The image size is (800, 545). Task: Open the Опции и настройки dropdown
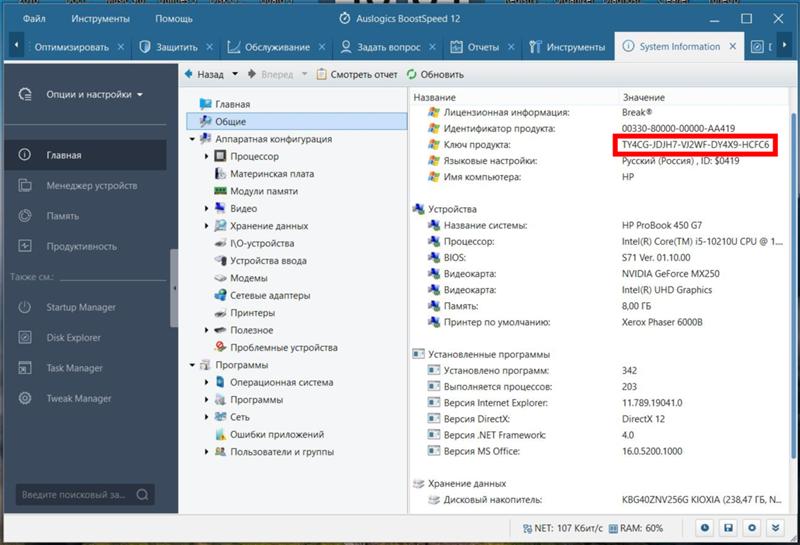[x=94, y=94]
